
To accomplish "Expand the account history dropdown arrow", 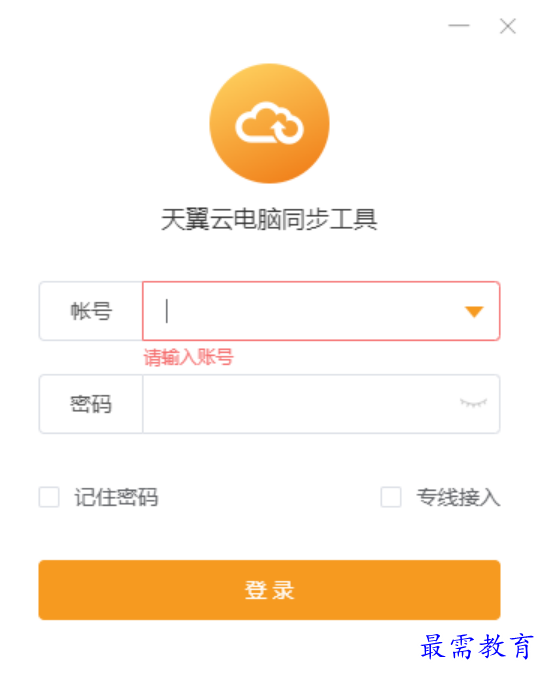I will tap(474, 311).
